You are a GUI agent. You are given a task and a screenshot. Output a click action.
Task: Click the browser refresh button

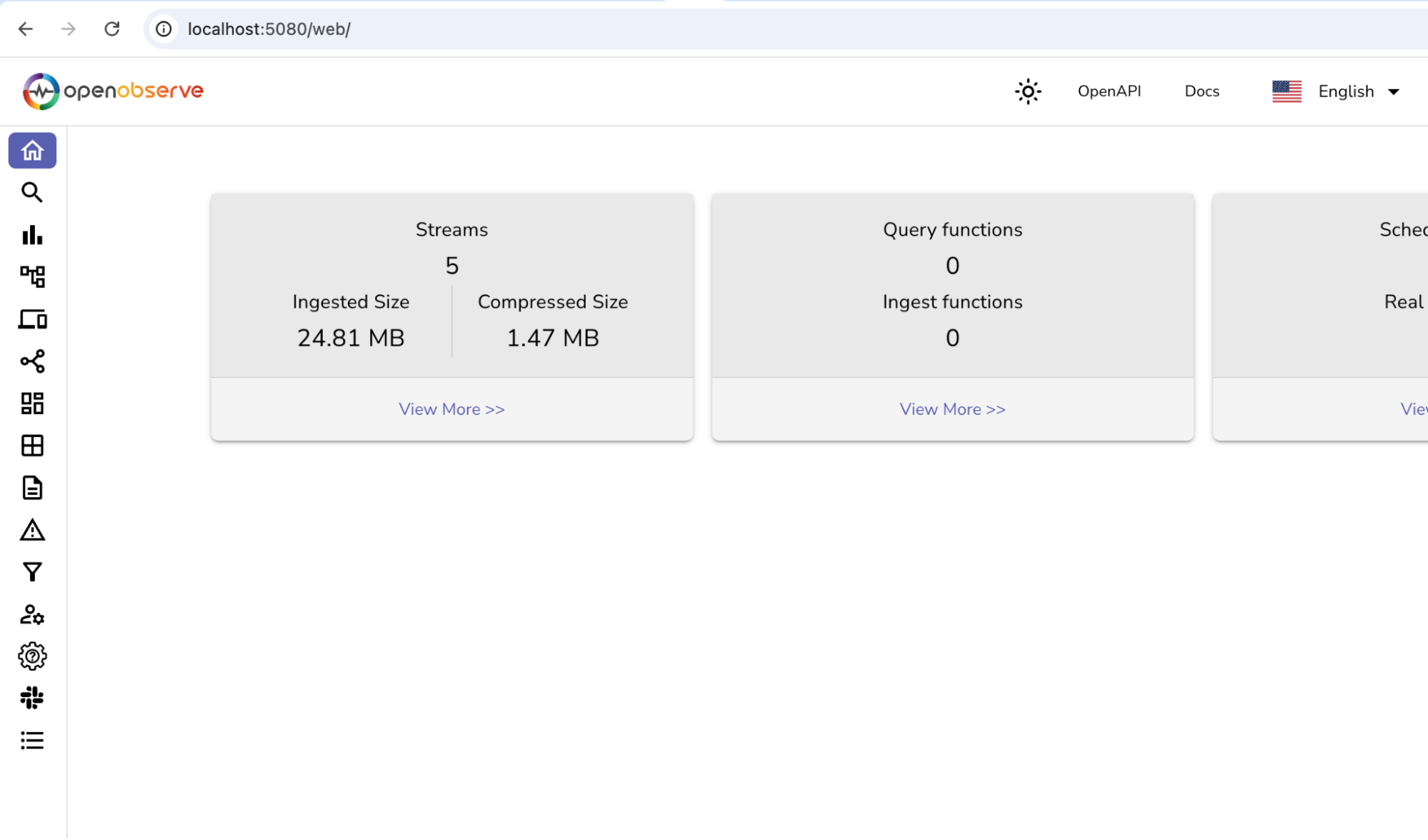(x=112, y=28)
